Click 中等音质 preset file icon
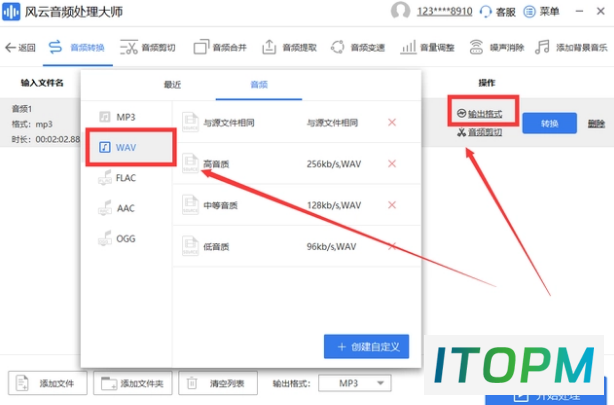The width and height of the screenshot is (614, 405). [190, 205]
